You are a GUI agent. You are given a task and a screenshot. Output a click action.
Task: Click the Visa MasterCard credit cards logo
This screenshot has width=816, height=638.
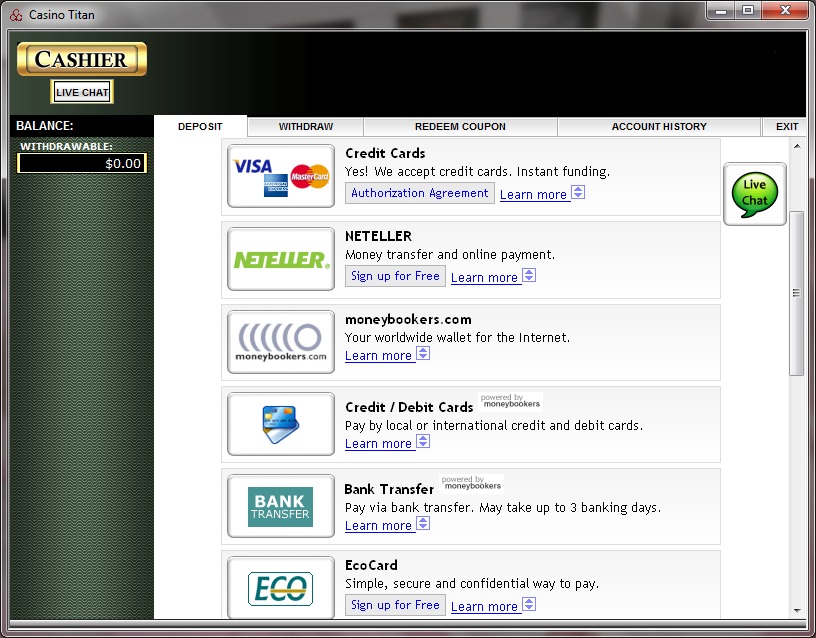click(x=281, y=176)
